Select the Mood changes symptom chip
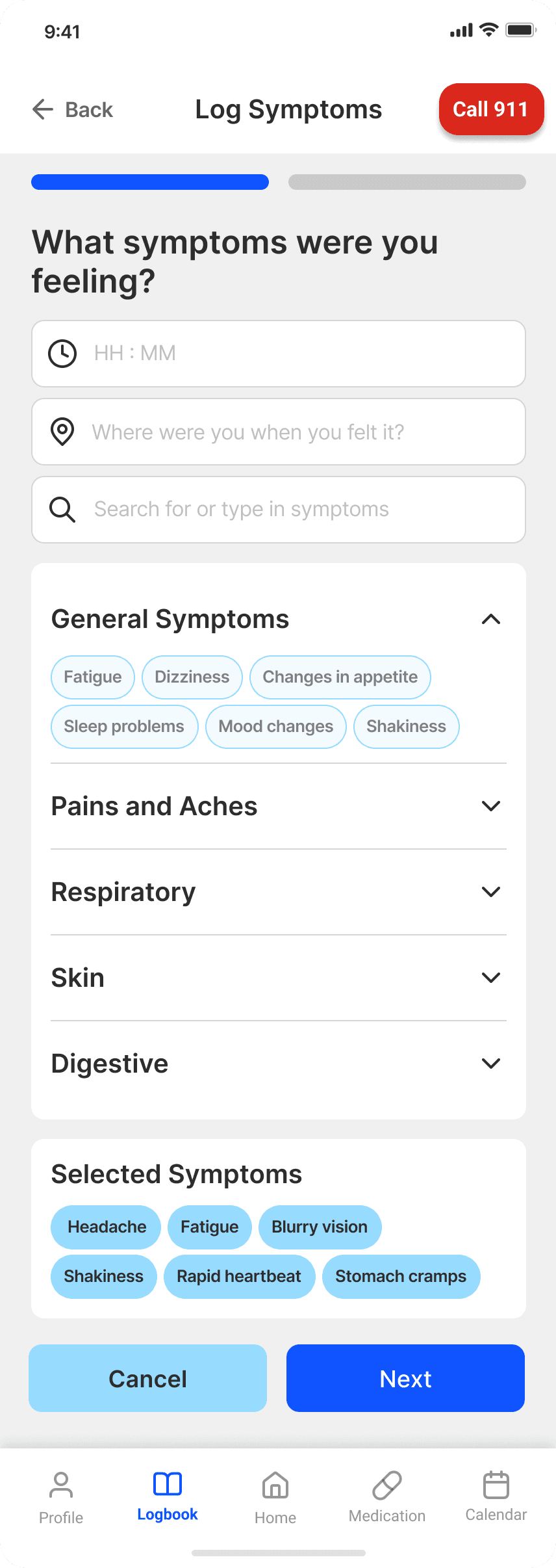Screen dimensions: 556x1568 [x=275, y=727]
